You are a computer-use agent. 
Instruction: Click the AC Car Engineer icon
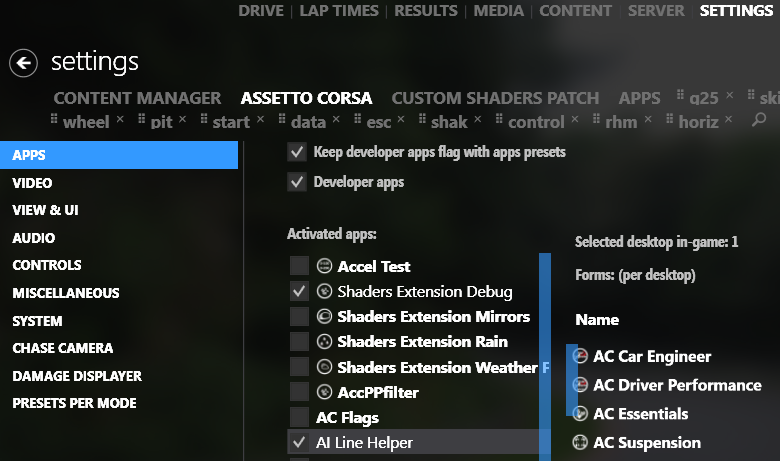click(x=580, y=356)
